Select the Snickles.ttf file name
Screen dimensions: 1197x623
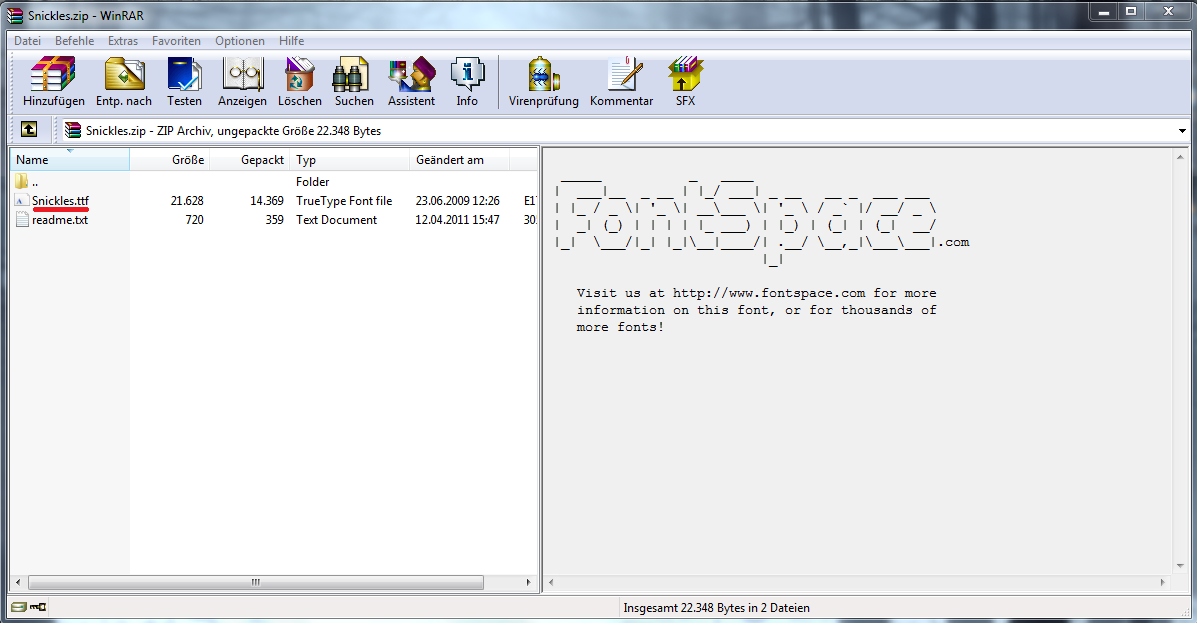click(60, 201)
